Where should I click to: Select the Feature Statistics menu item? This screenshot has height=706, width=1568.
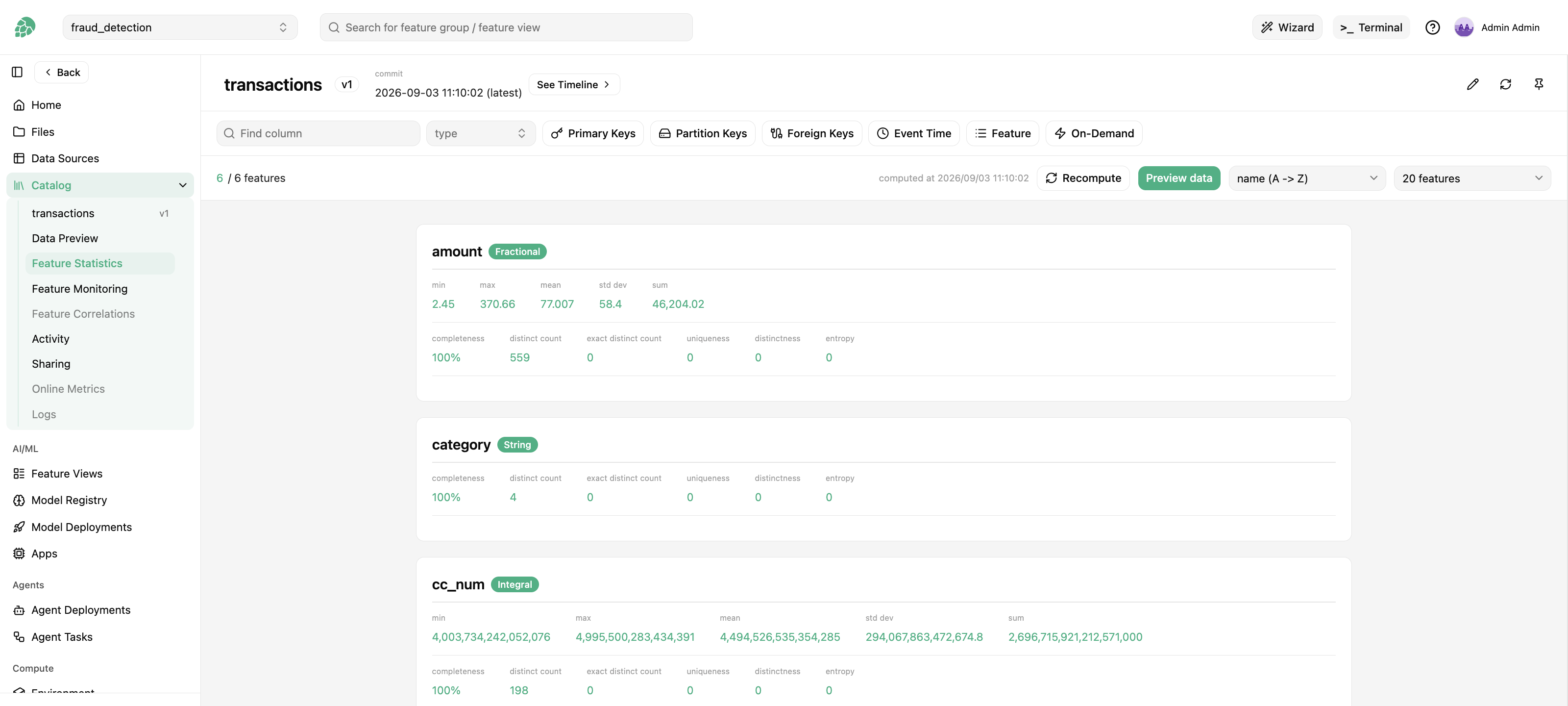[100, 263]
